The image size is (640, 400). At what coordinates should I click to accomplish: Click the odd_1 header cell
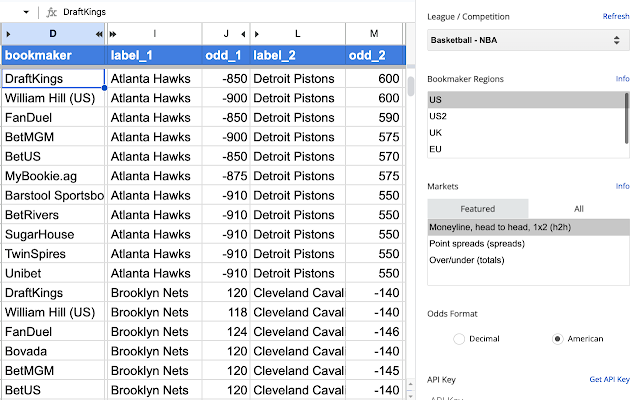pyautogui.click(x=226, y=55)
